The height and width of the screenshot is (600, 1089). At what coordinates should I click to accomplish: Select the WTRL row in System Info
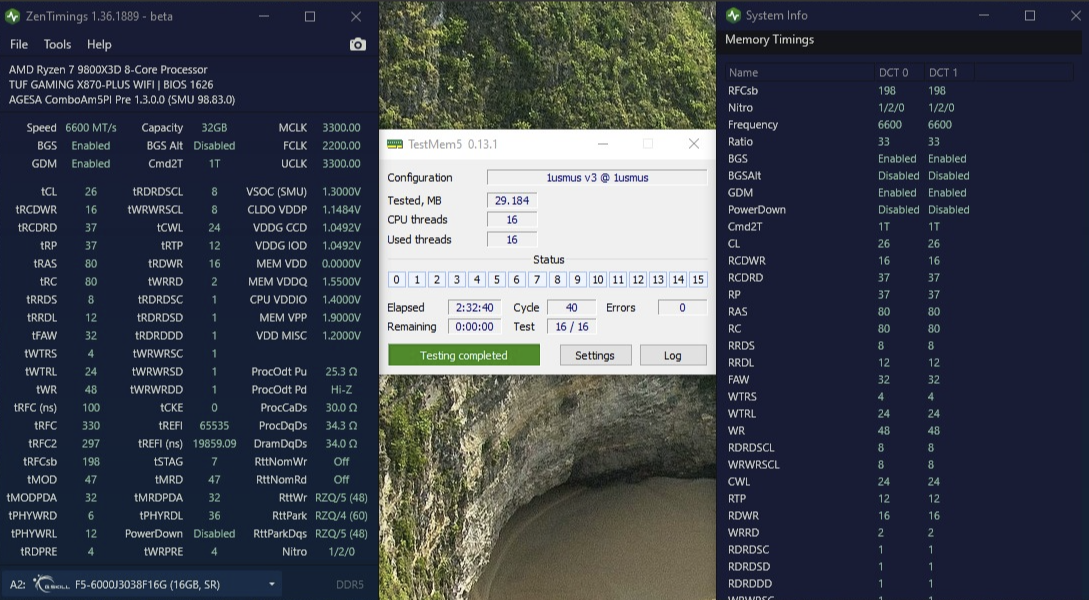pyautogui.click(x=900, y=414)
